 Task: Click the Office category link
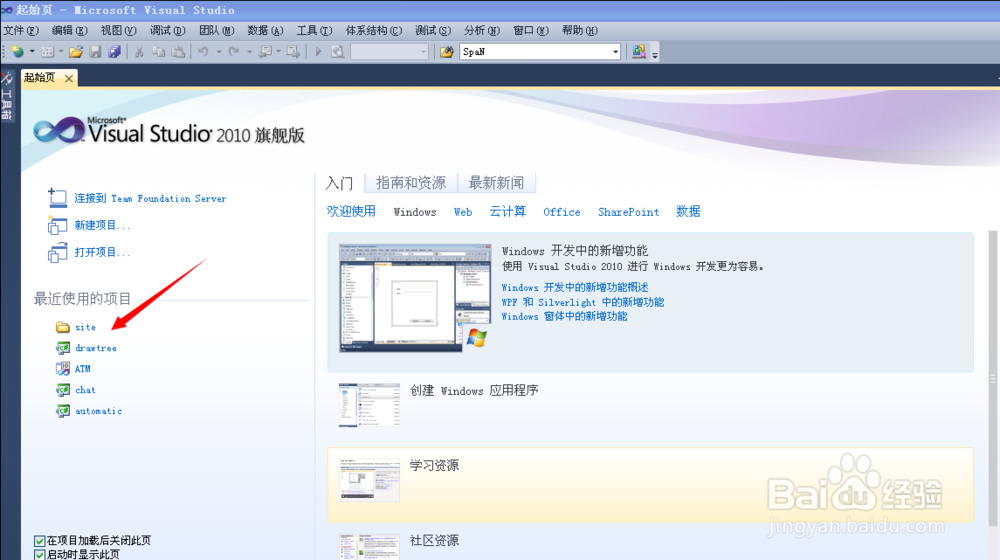(x=562, y=212)
